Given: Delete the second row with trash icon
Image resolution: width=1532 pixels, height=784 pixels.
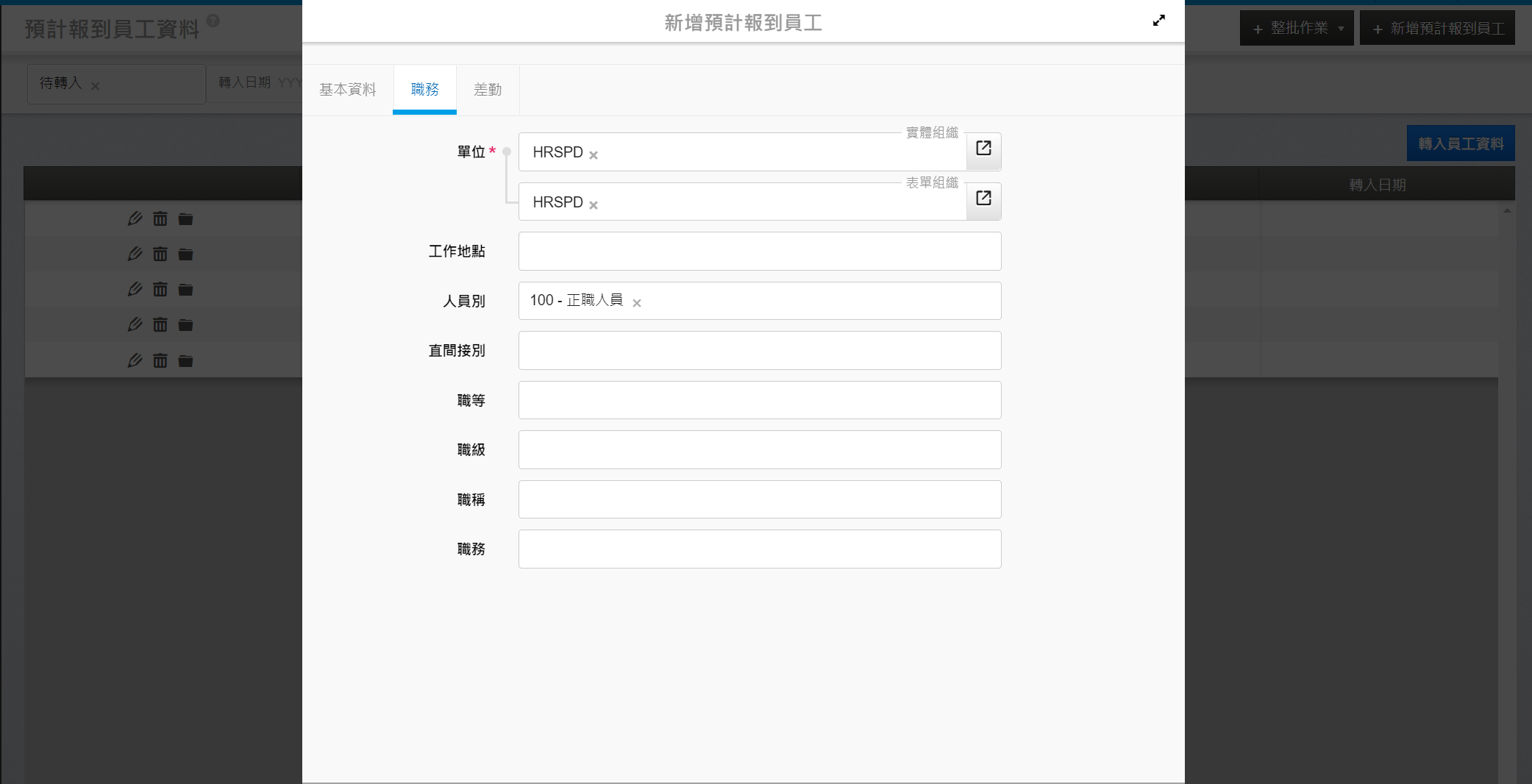Looking at the screenshot, I should click(160, 254).
